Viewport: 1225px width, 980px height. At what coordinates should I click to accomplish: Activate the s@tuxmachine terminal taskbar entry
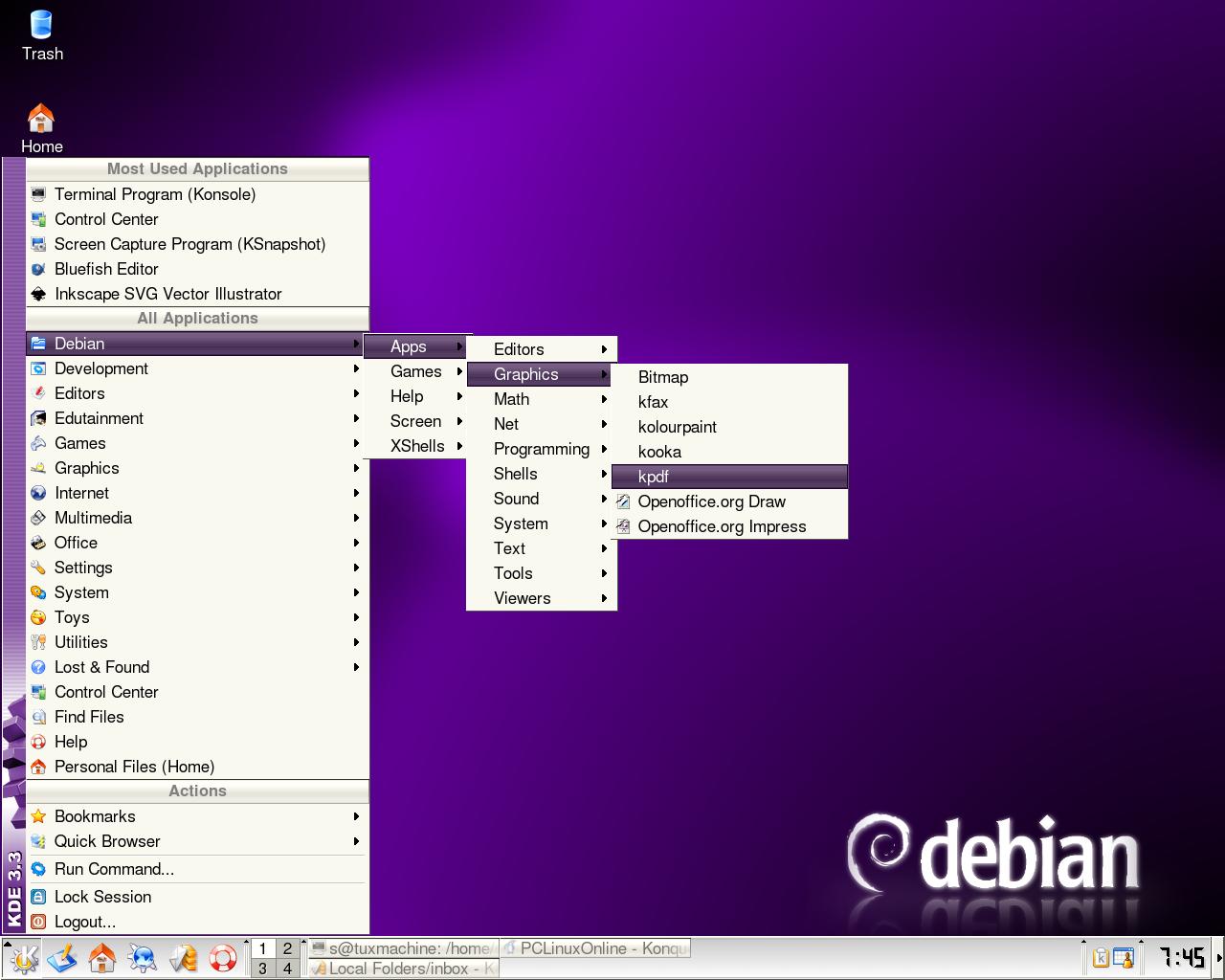[x=403, y=948]
